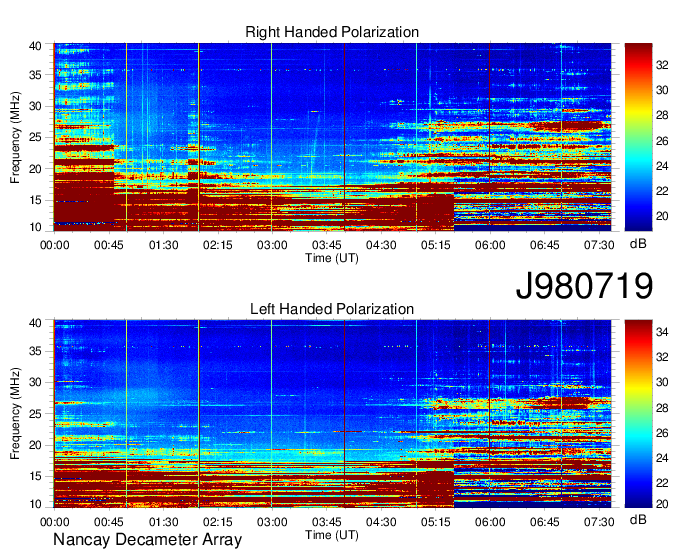The image size is (680, 552).
Task: Click the 04:30 time tick on right-handed plot
Action: point(381,245)
